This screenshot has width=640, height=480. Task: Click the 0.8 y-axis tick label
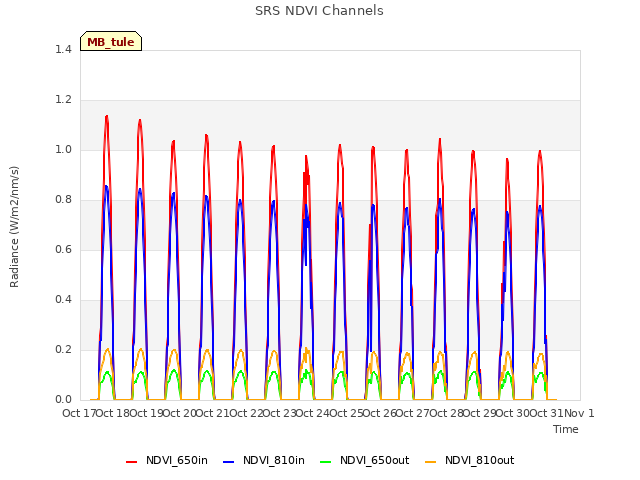pos(63,200)
